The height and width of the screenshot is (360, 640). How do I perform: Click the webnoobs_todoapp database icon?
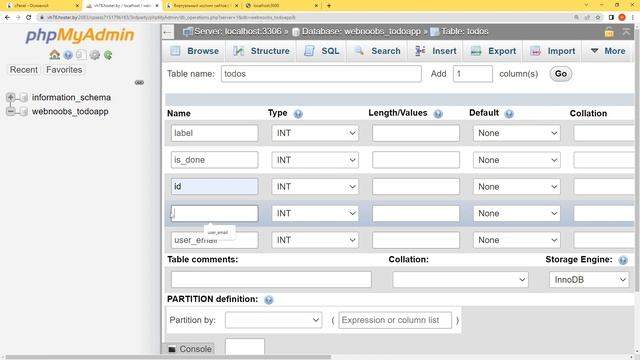[x=24, y=111]
